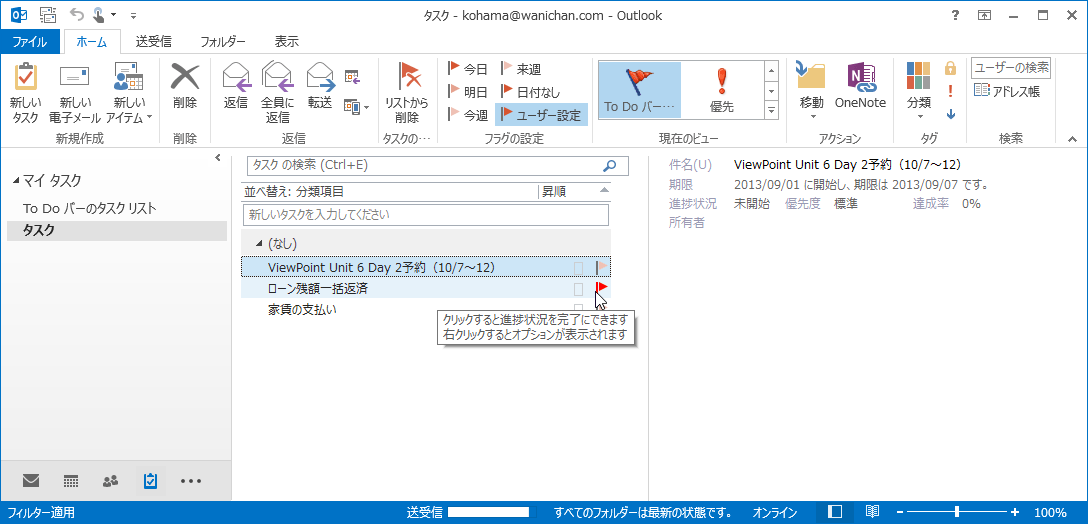Select the ホーム tab
The height and width of the screenshot is (524, 1088).
(x=92, y=42)
